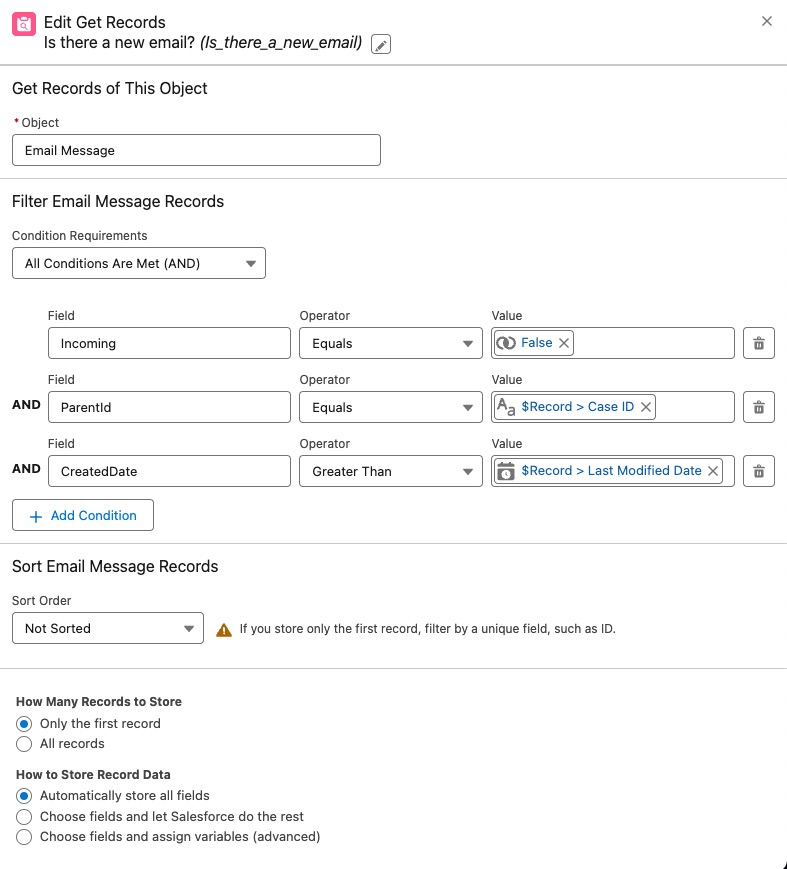Click the pencil icon to edit label
Screen dimensions: 787x869
click(381, 44)
